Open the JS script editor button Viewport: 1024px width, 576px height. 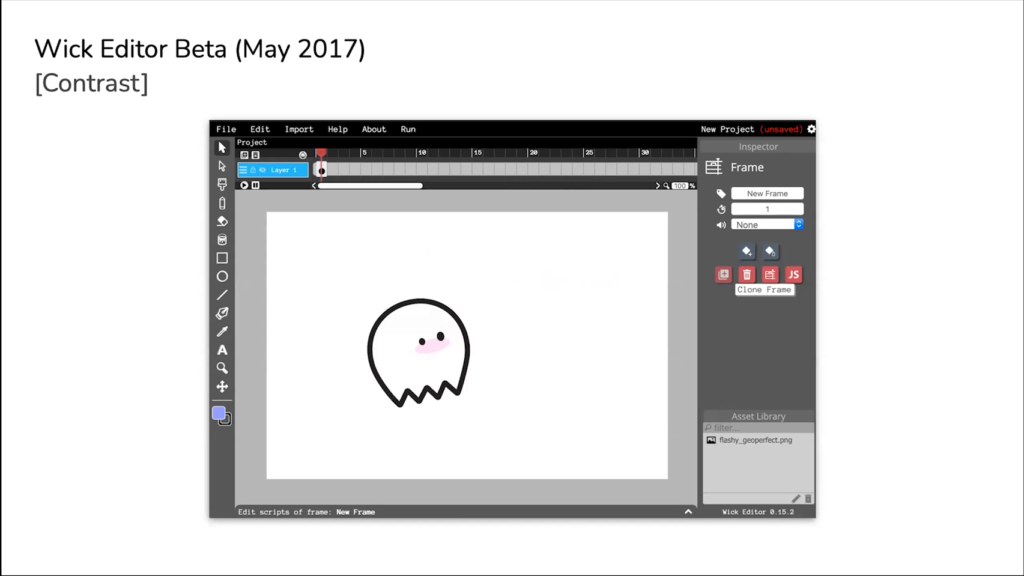(793, 274)
